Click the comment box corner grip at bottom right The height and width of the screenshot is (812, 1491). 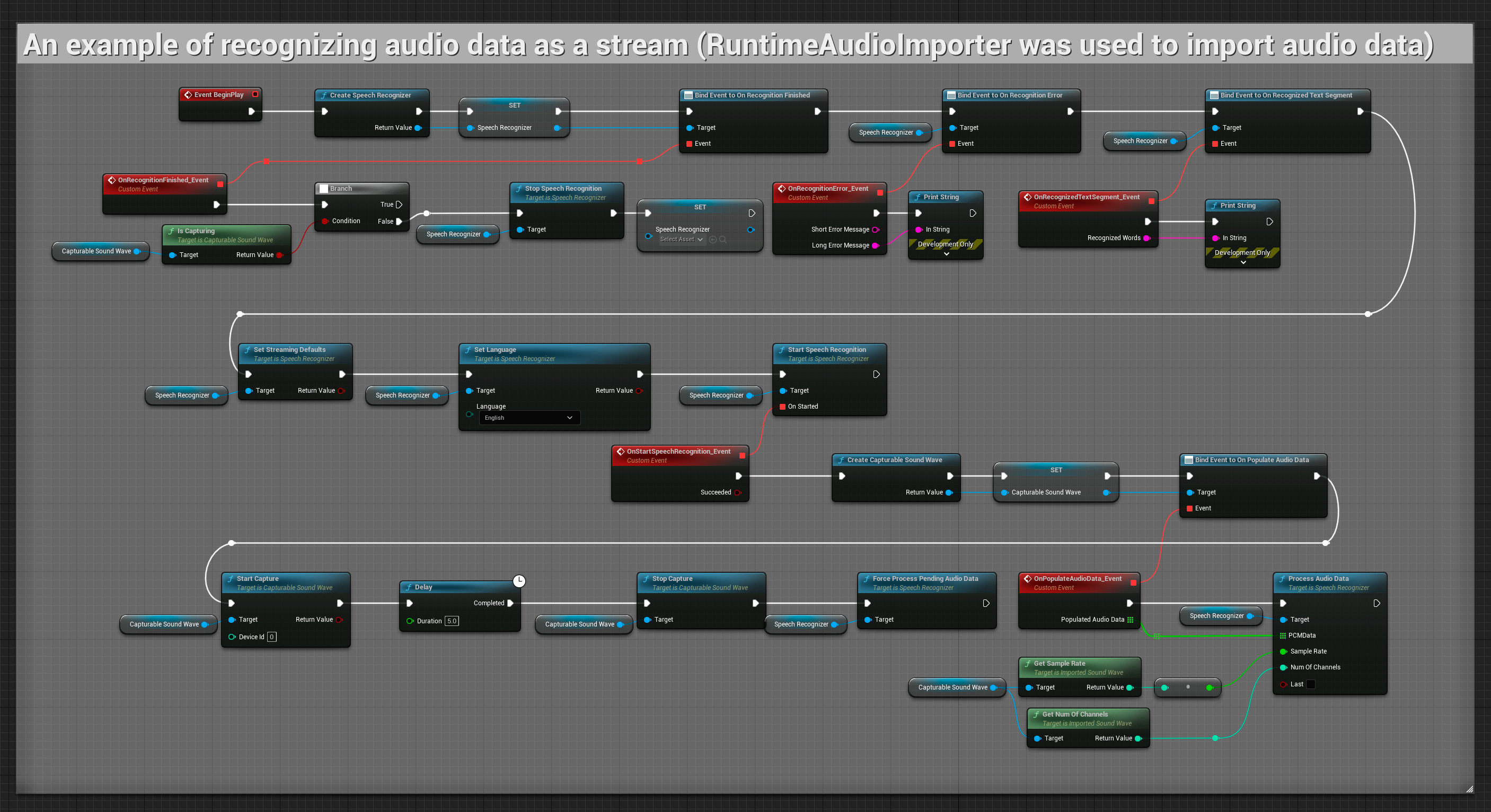tap(1469, 789)
